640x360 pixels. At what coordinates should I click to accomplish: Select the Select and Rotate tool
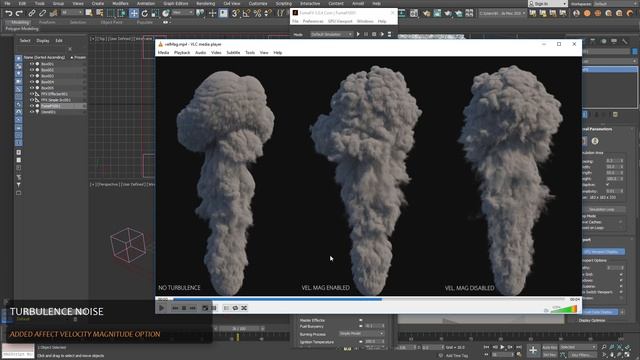click(144, 13)
